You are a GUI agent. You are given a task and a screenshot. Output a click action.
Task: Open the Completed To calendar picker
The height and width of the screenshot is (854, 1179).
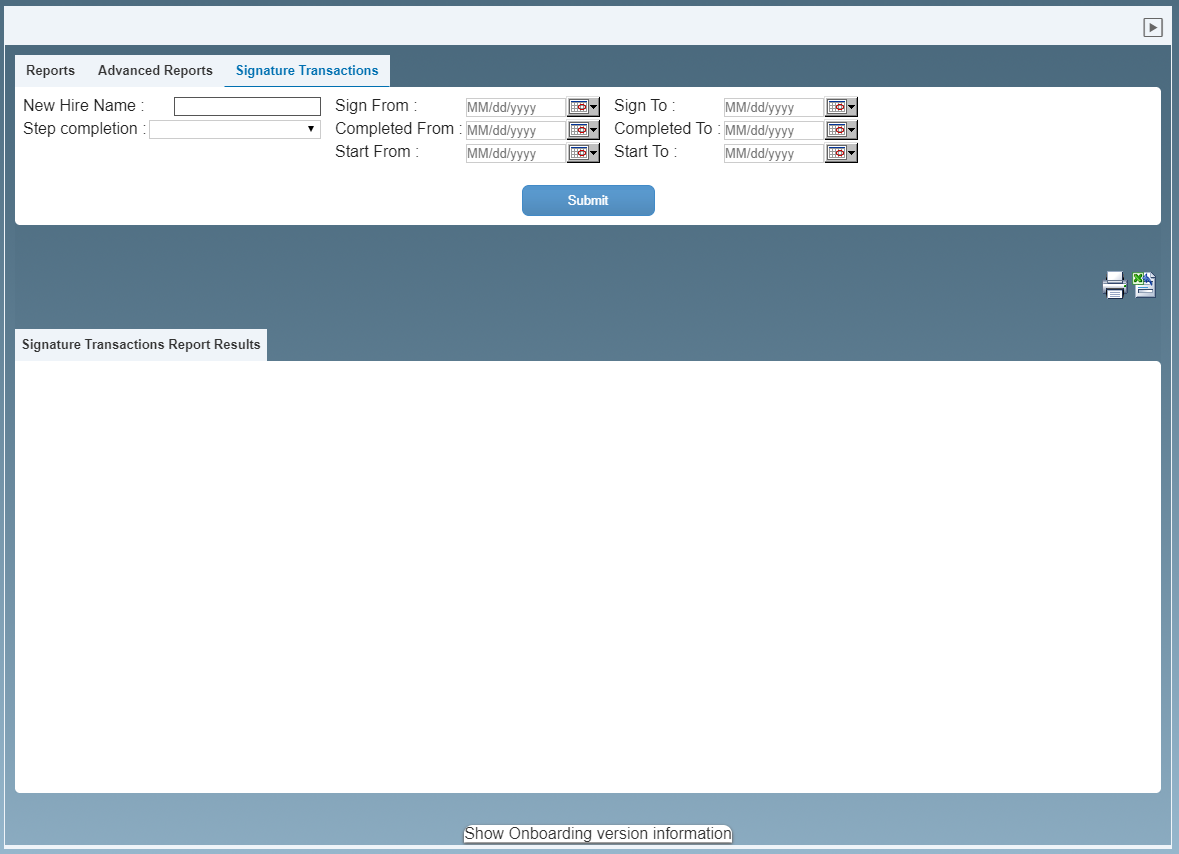pyautogui.click(x=841, y=130)
